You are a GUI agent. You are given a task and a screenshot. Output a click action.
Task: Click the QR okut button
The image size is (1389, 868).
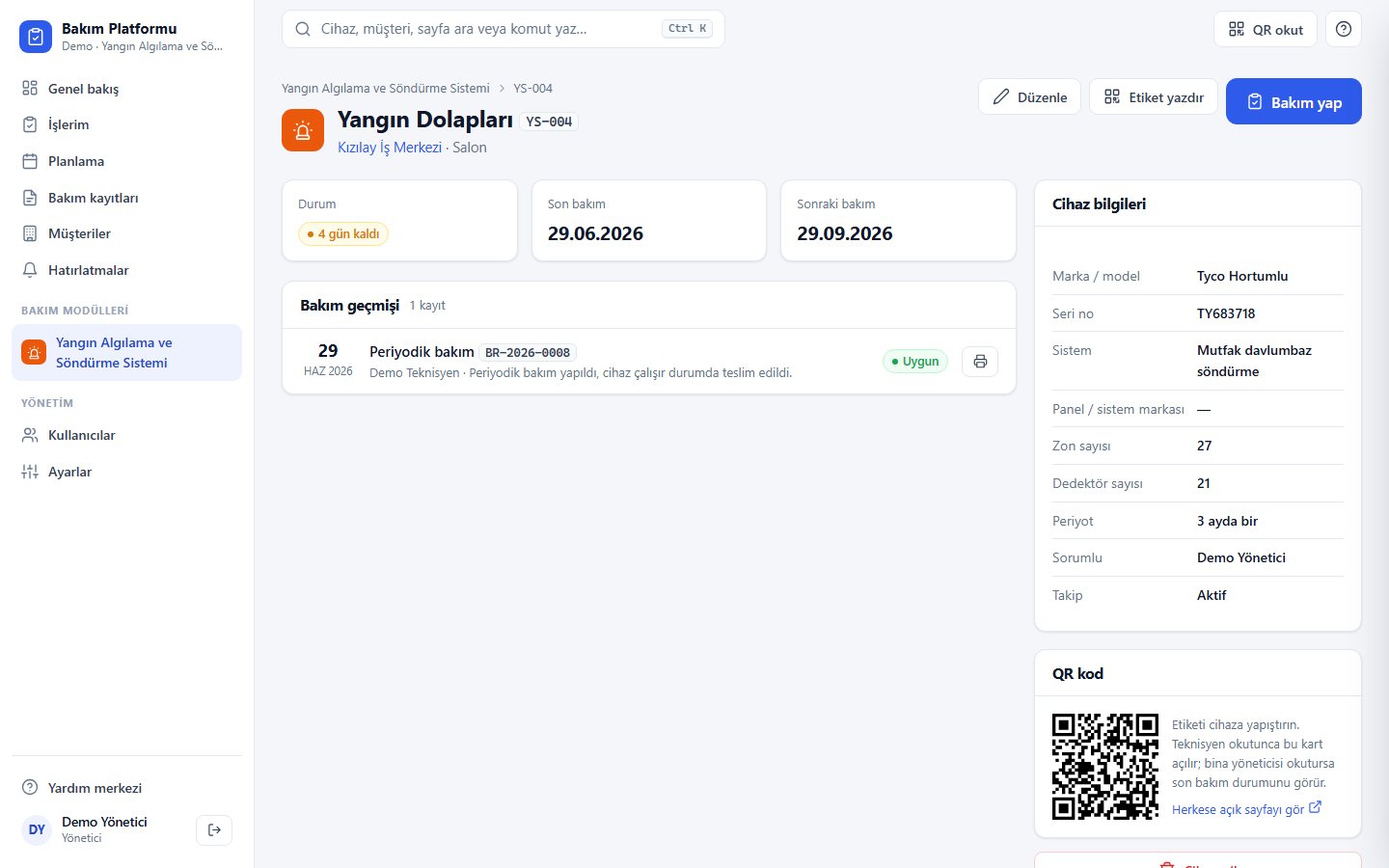coord(1266,29)
